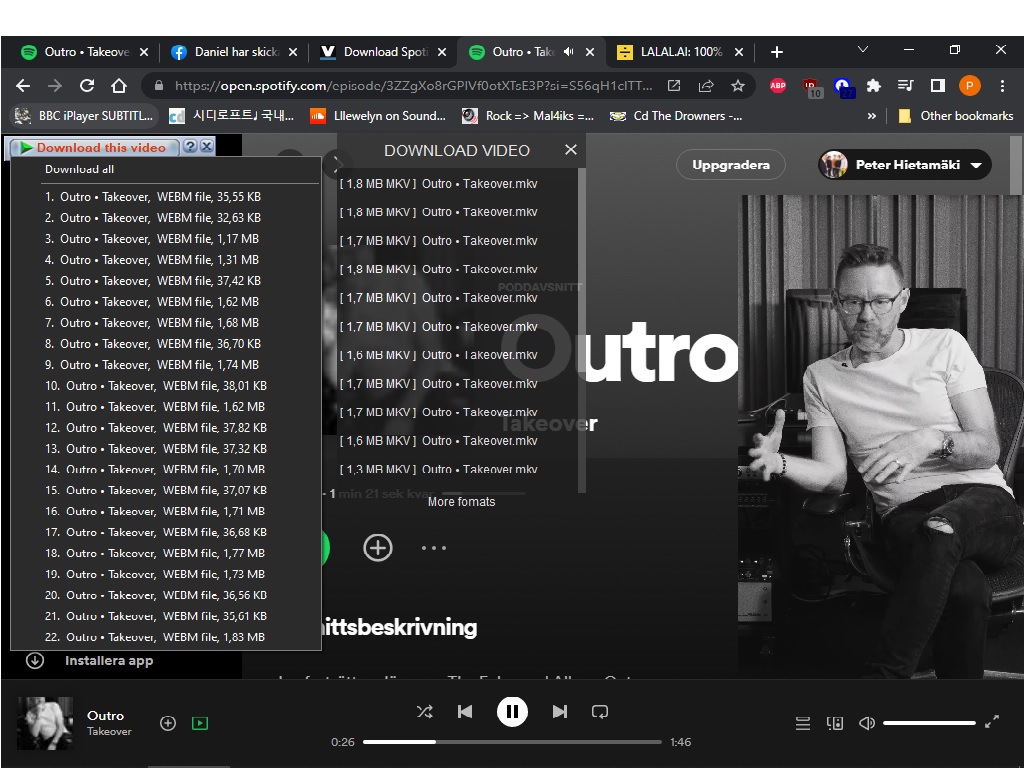Screen dimensions: 1024x768
Task: Start the Download this video button
Action: 93,148
